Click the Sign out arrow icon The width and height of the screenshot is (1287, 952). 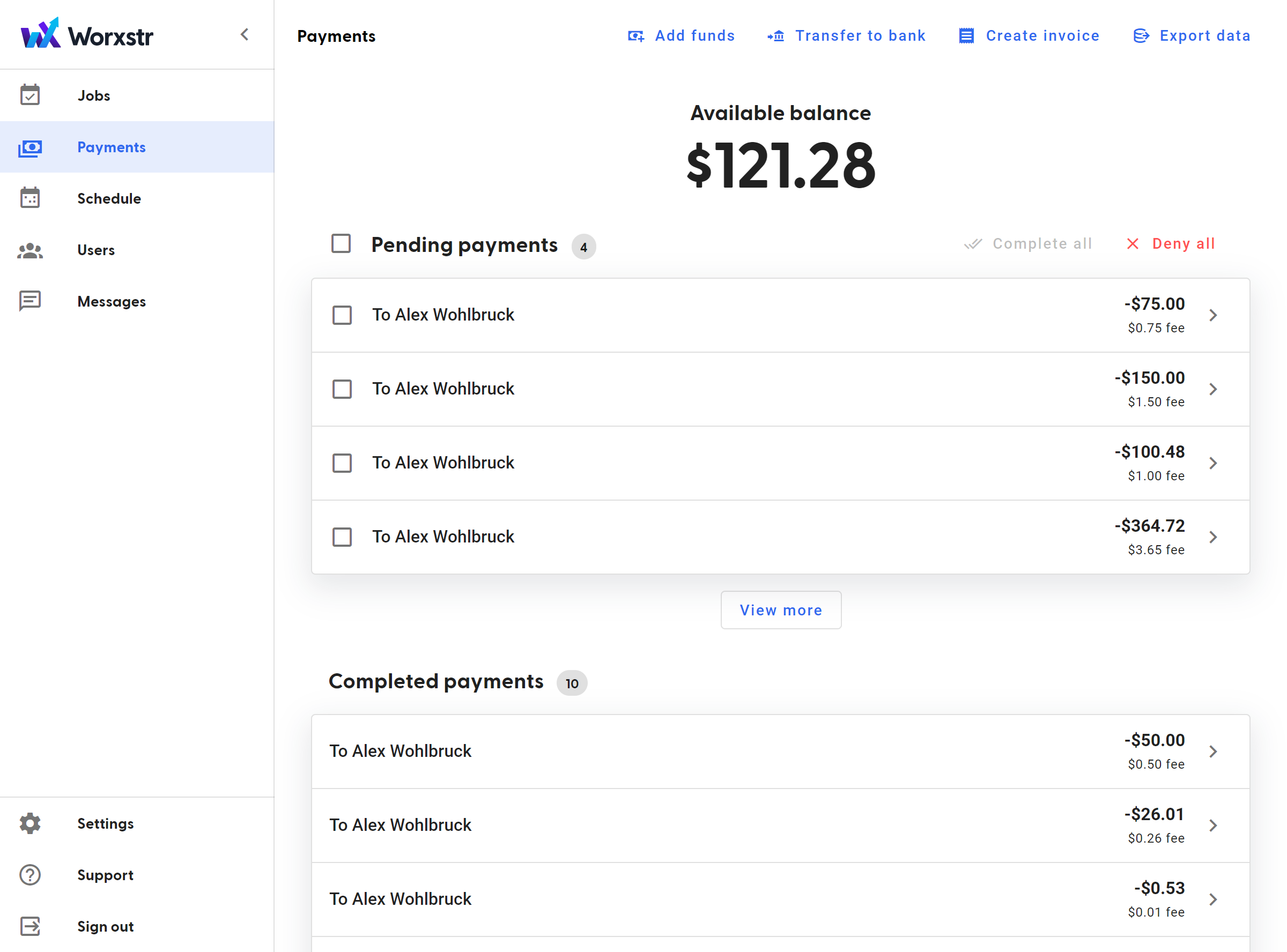coord(30,926)
